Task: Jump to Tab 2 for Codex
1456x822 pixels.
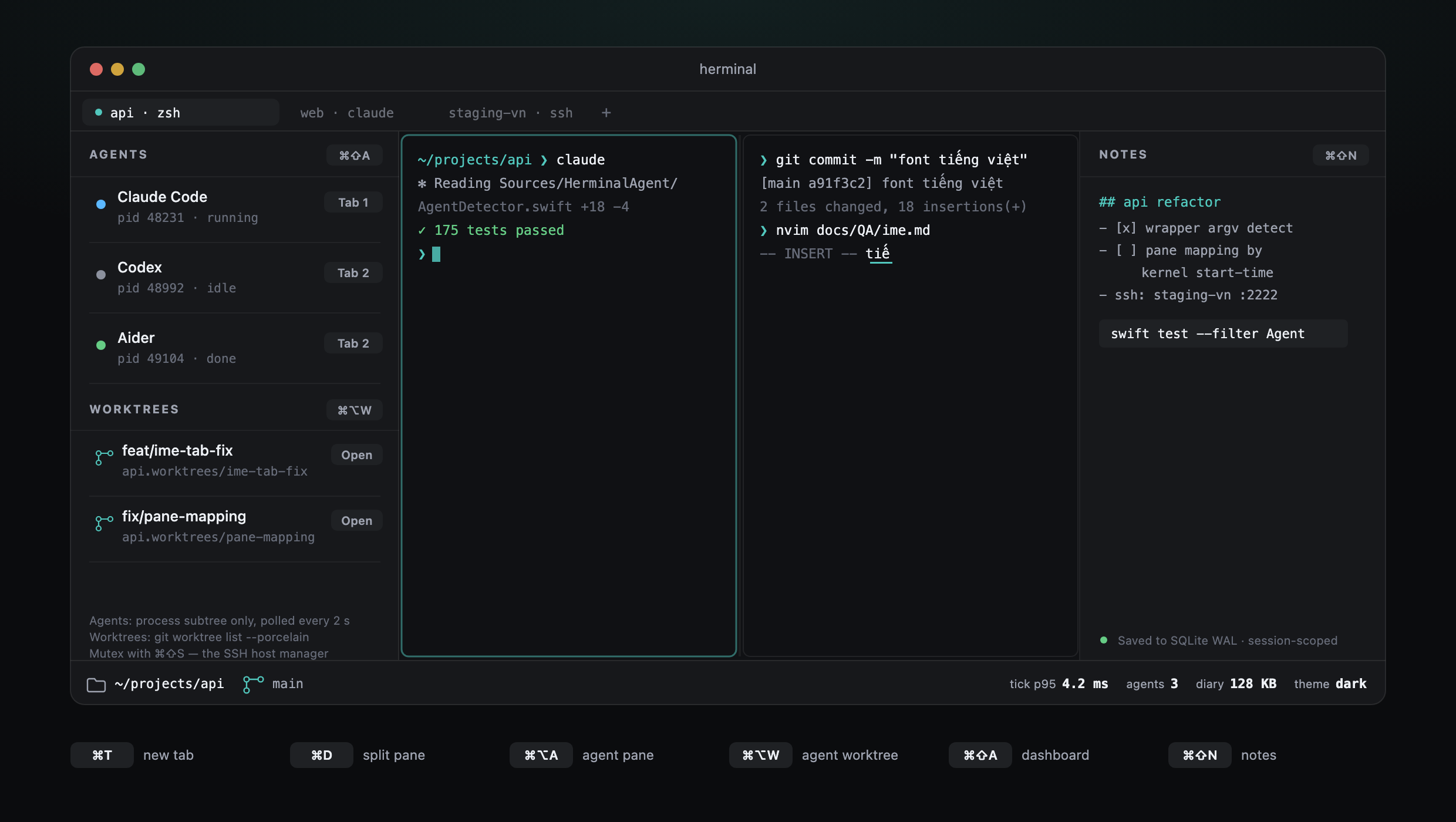Action: tap(353, 272)
